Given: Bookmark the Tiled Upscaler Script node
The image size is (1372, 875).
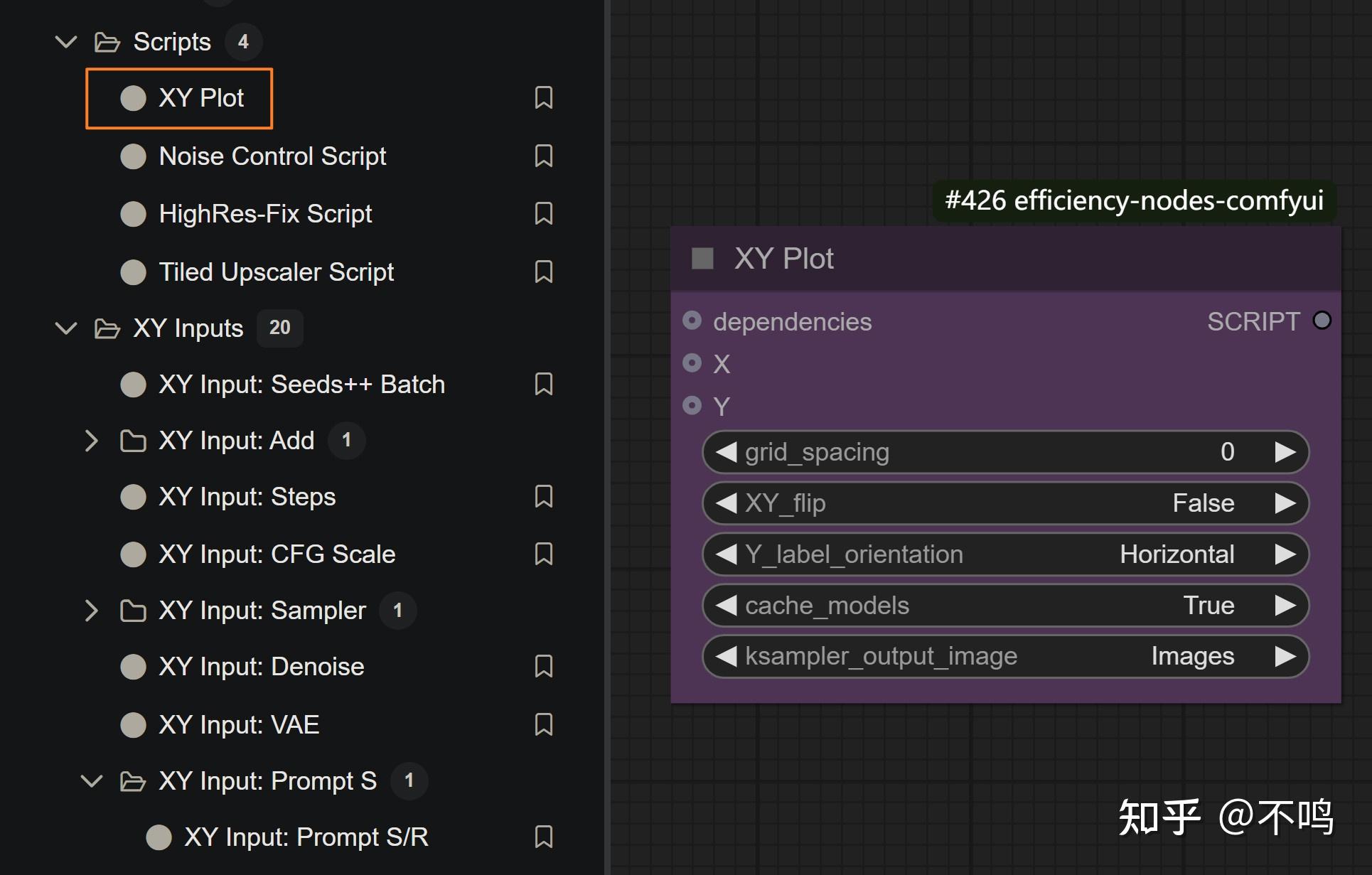Looking at the screenshot, I should pos(543,272).
